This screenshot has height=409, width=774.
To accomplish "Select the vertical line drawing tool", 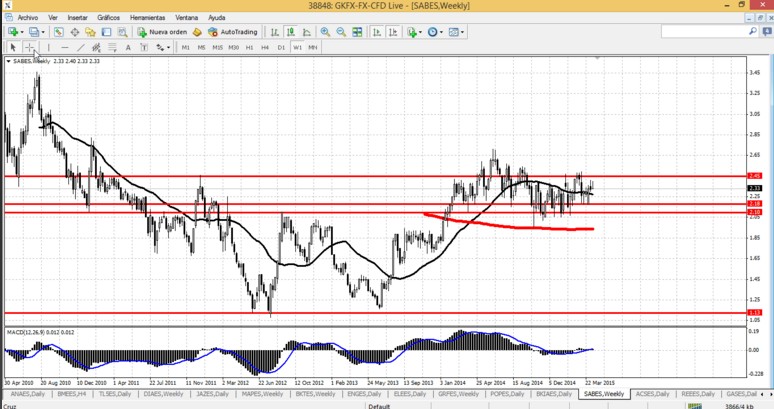I will 48,47.
